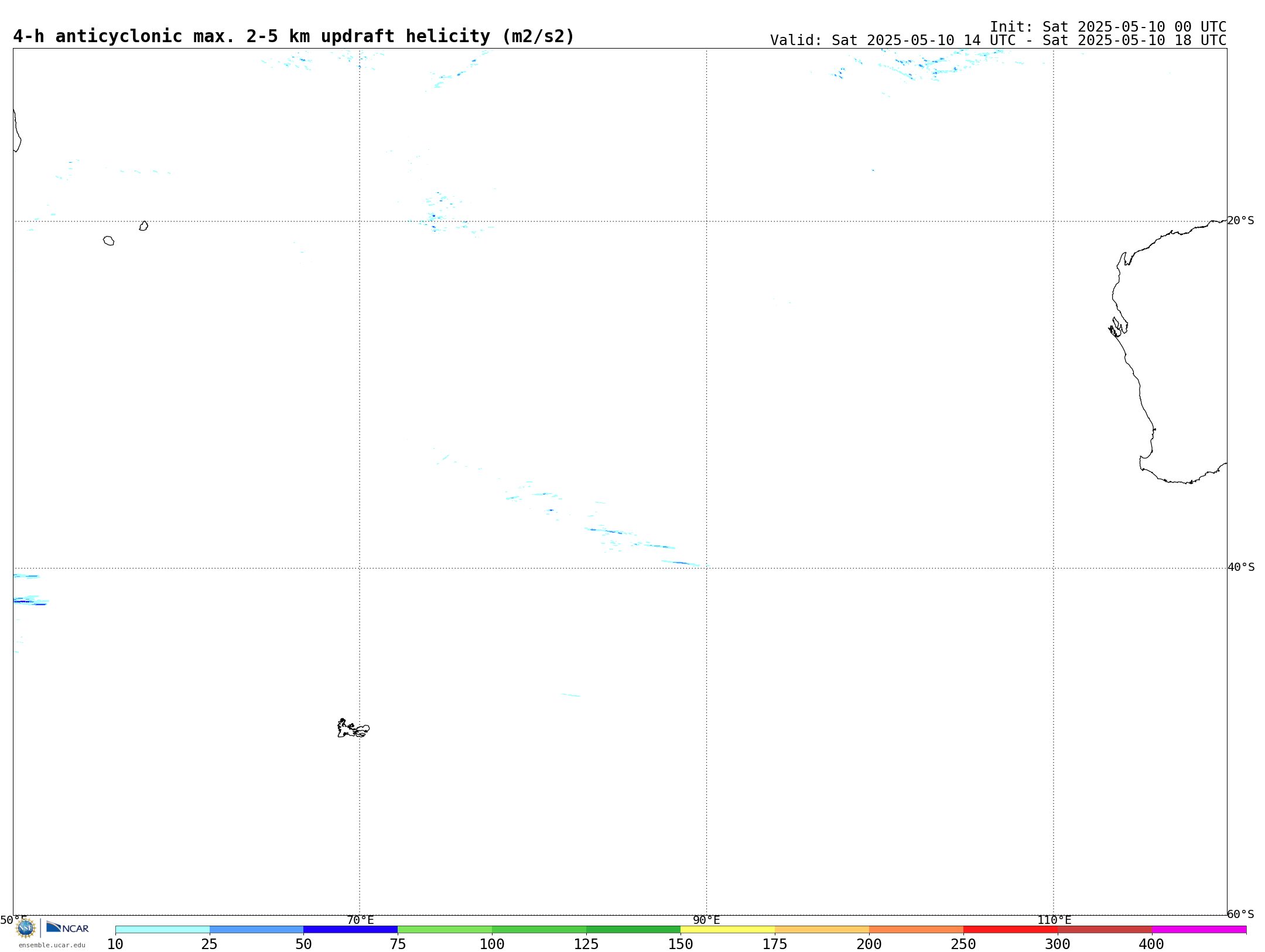
Task: Click the 90°E longitude label
Action: (707, 920)
